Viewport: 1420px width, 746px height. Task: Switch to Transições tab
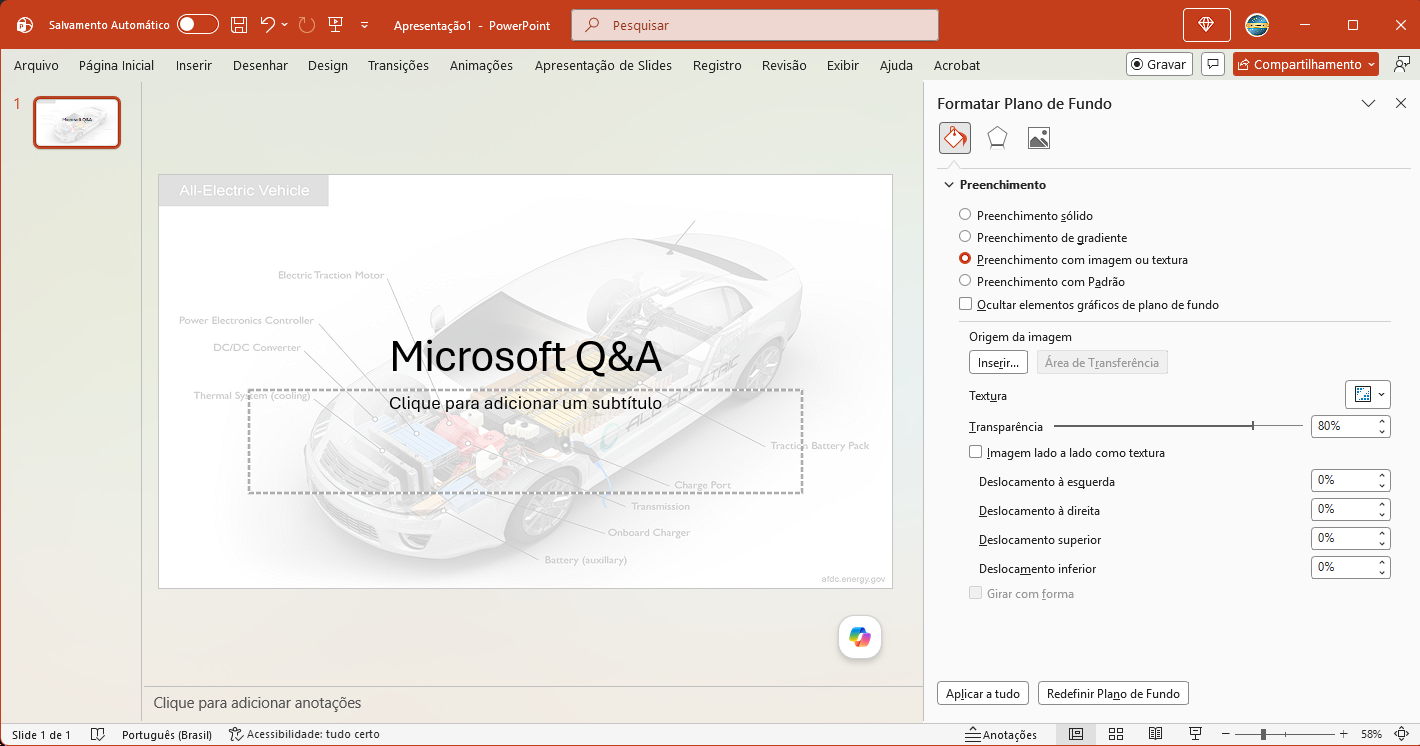pos(398,65)
